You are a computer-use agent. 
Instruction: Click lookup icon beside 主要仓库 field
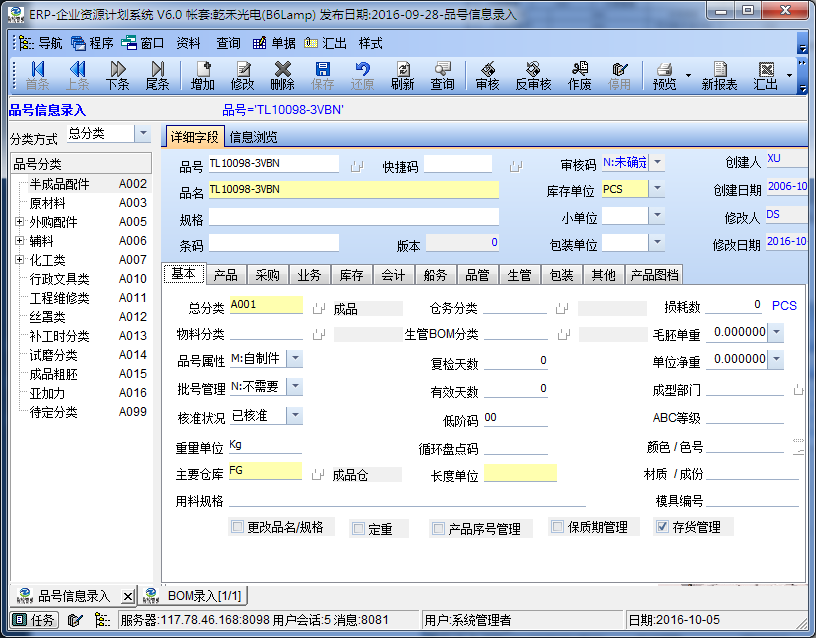(318, 474)
